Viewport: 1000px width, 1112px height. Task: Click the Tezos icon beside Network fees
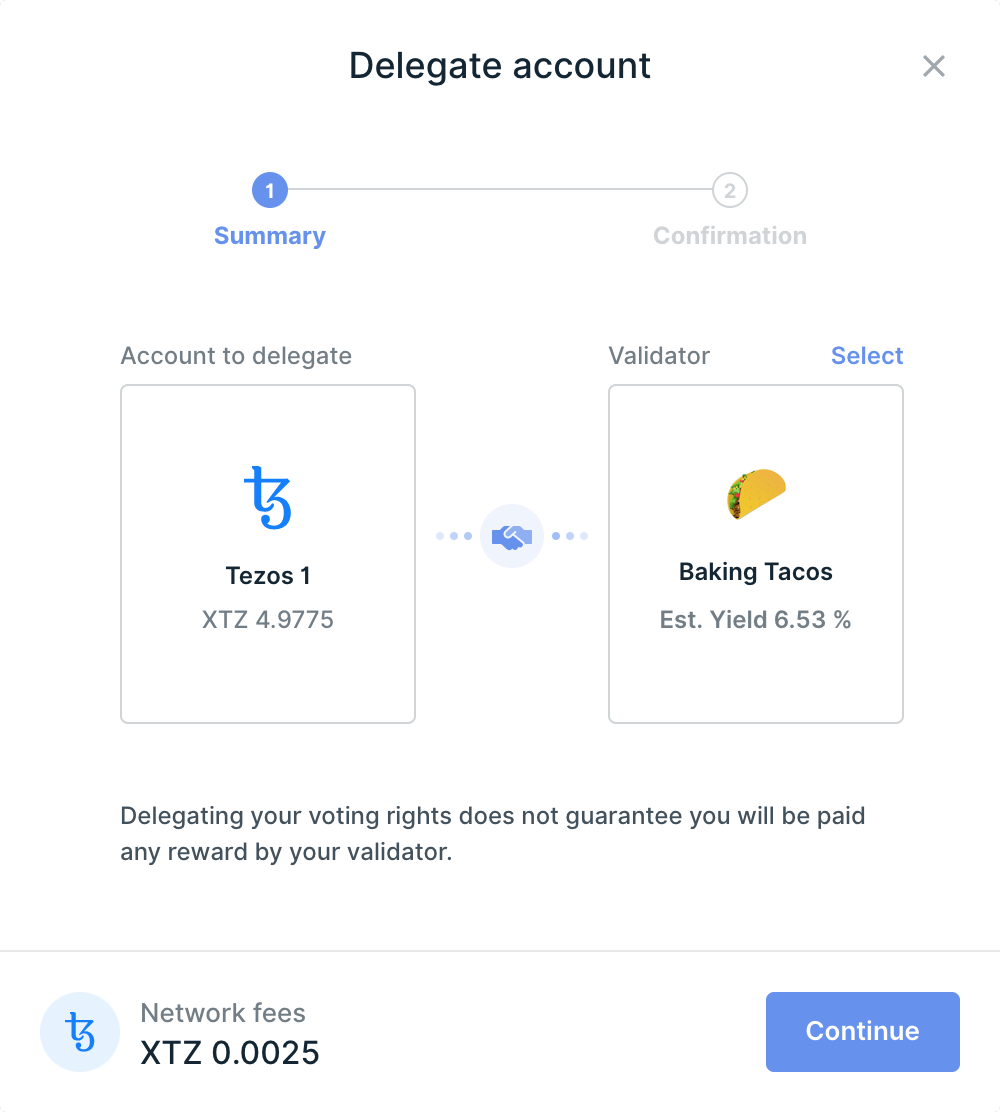(80, 1032)
